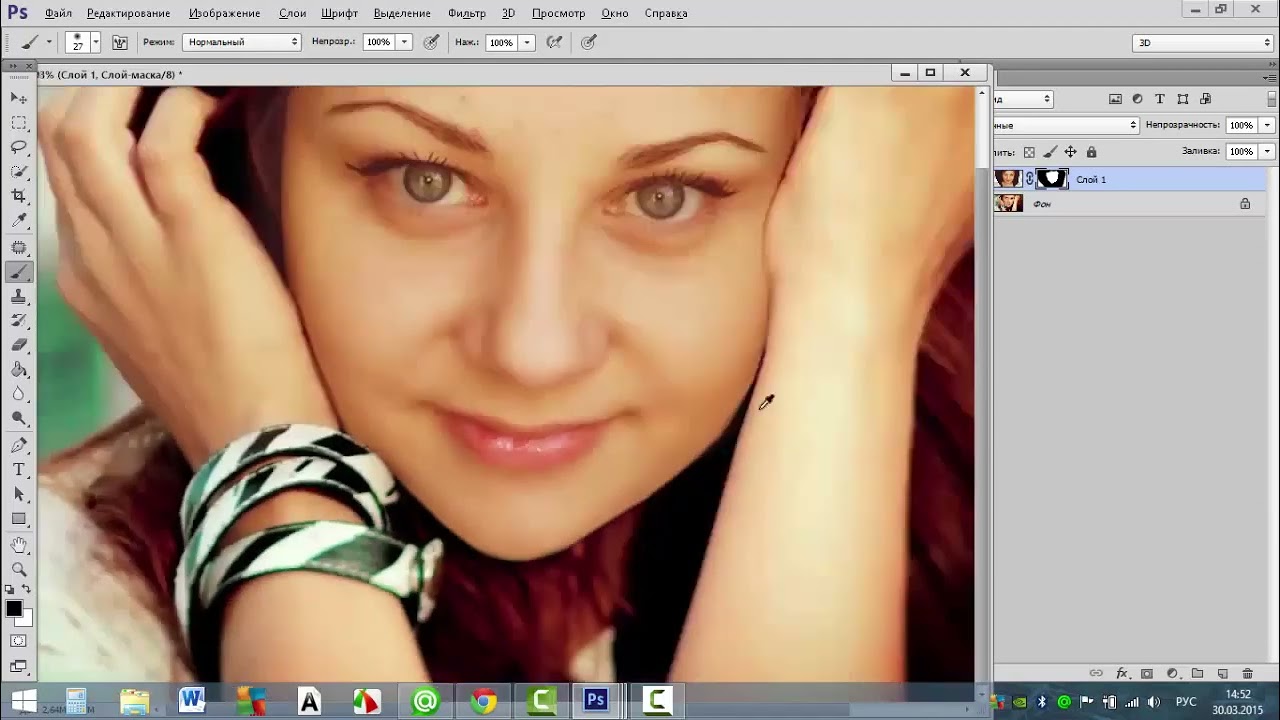This screenshot has width=1280, height=720.
Task: Open the Изображение menu
Action: [224, 13]
